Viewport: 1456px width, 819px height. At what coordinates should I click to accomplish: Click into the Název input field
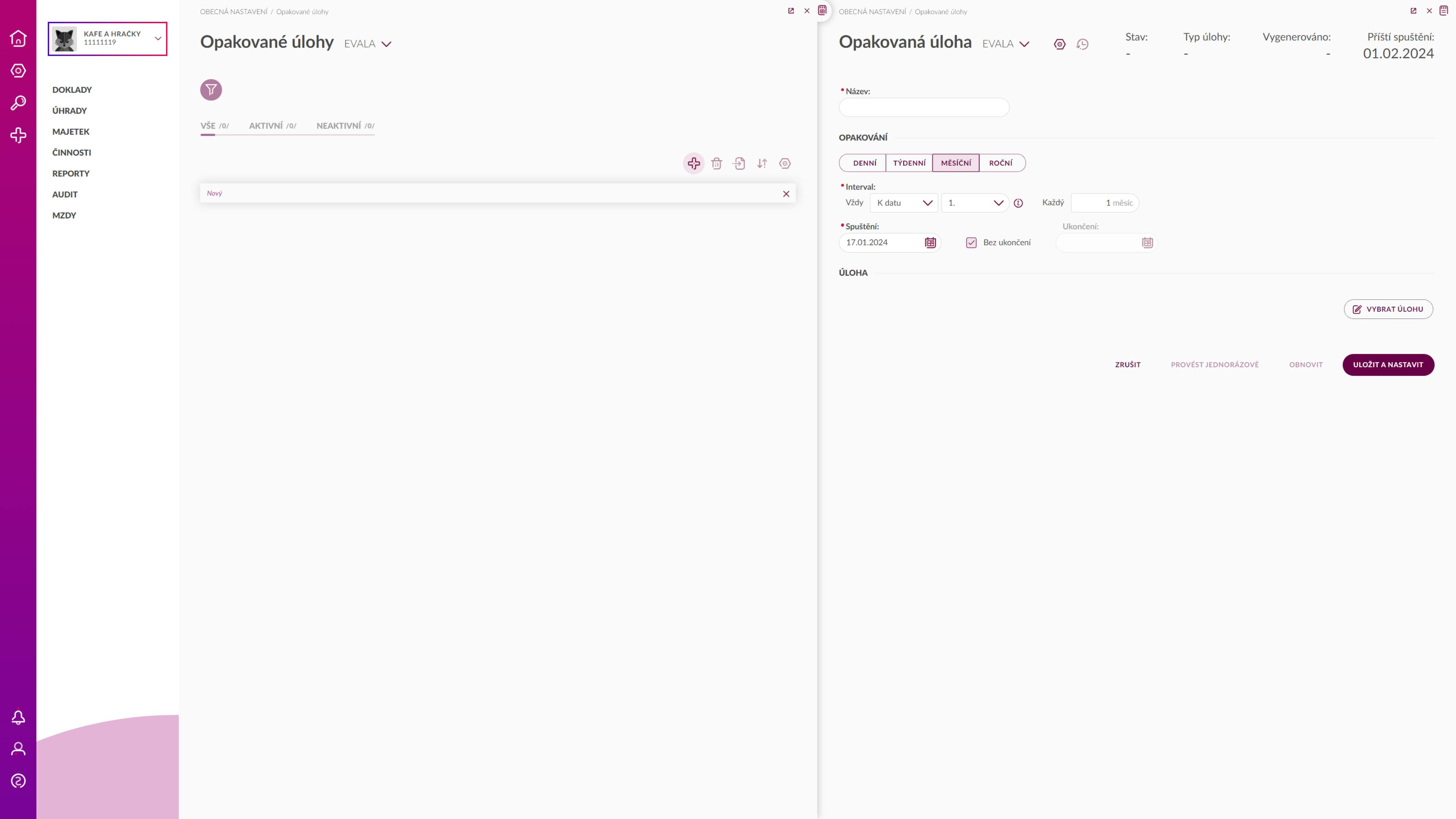point(924,107)
